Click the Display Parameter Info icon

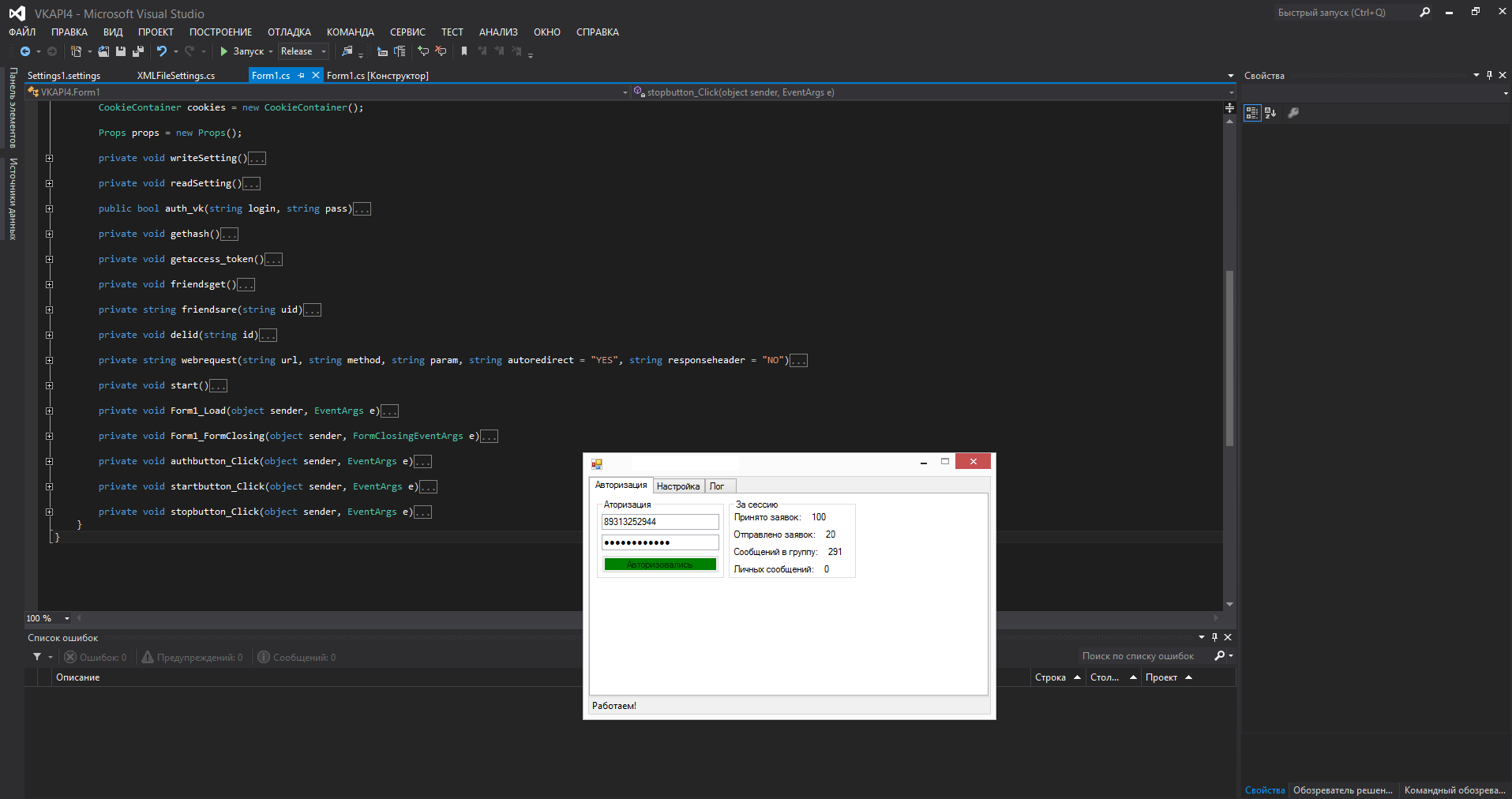400,51
